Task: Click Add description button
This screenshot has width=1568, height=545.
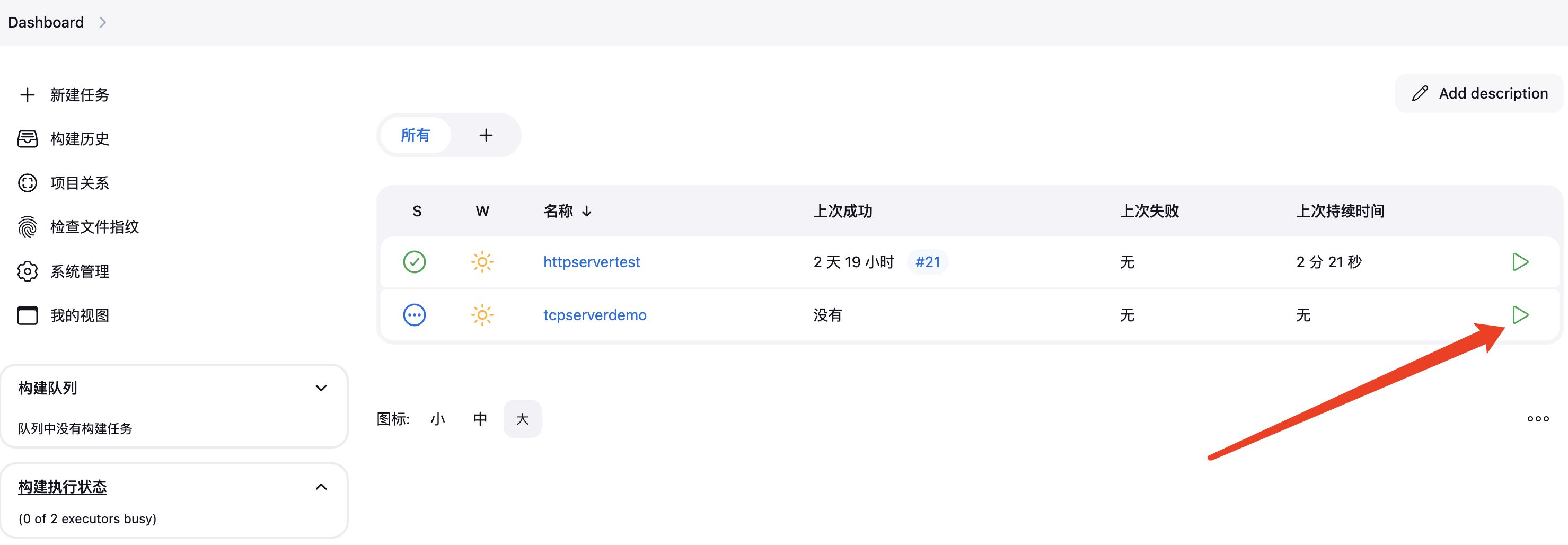Action: click(1479, 93)
